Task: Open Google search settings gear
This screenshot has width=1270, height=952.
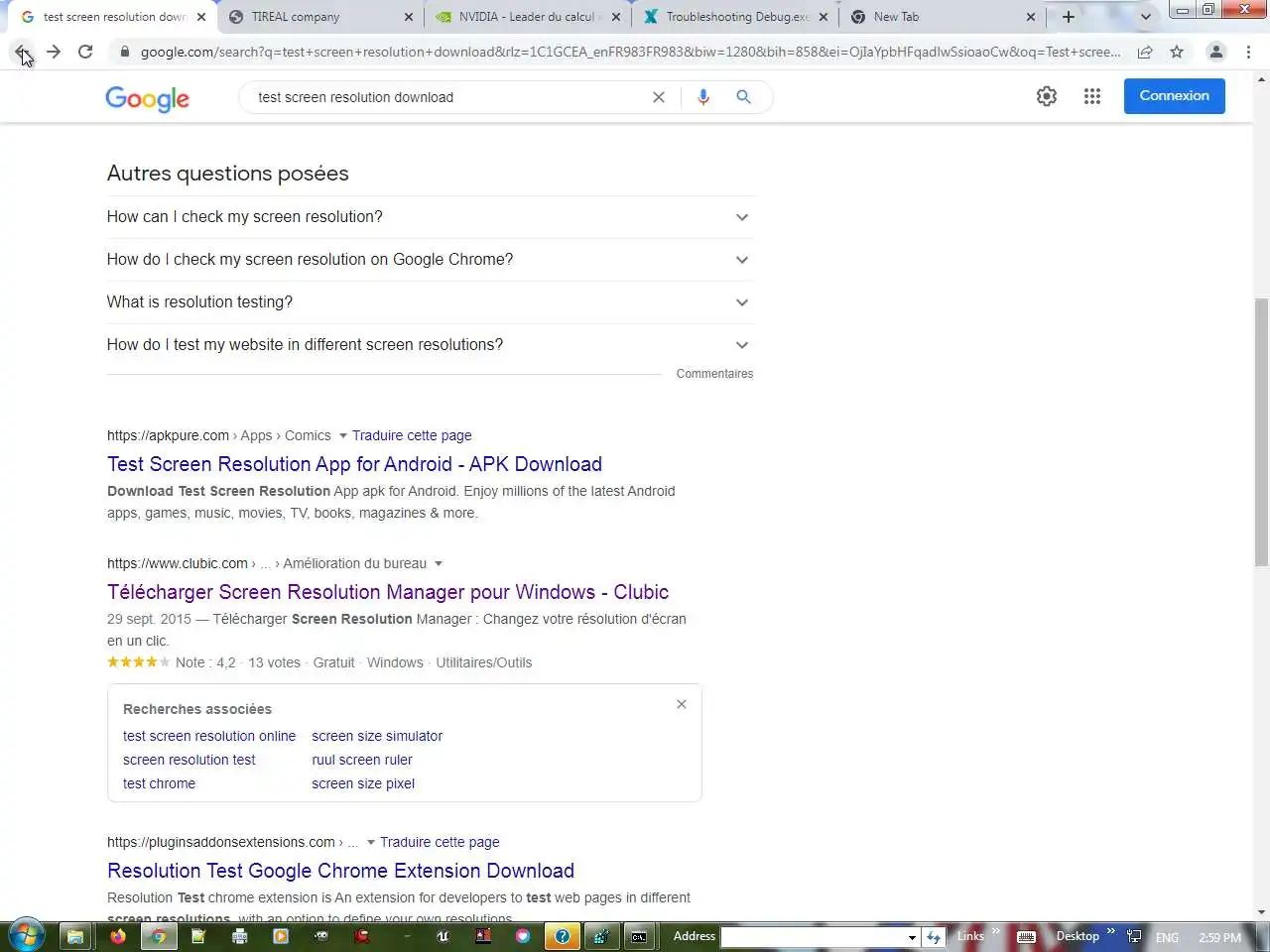Action: tap(1047, 96)
